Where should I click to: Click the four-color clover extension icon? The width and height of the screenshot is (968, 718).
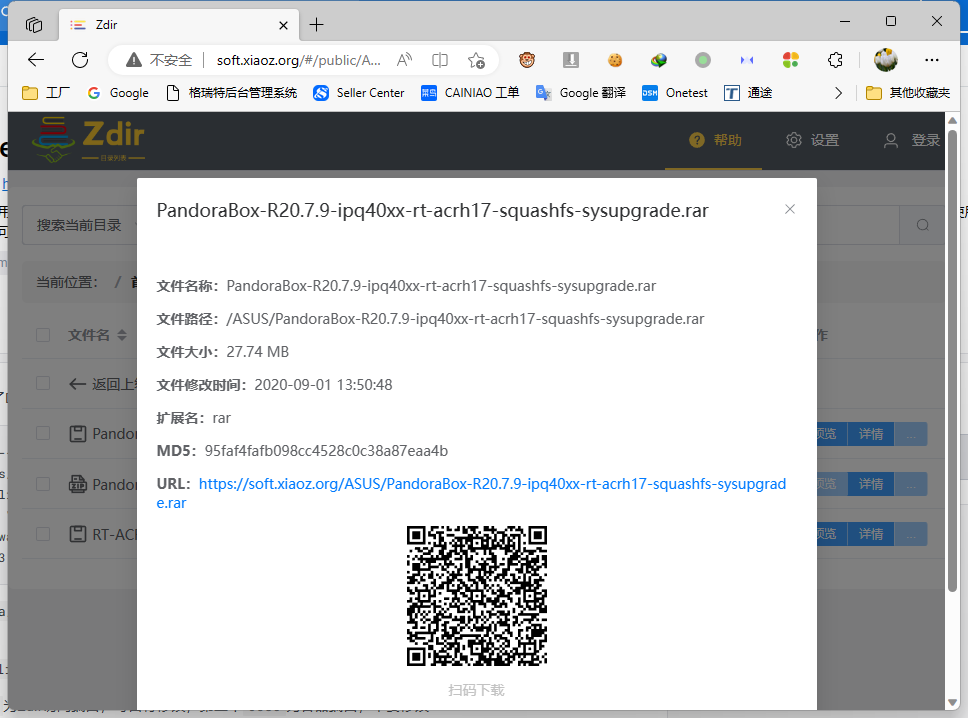pyautogui.click(x=791, y=60)
